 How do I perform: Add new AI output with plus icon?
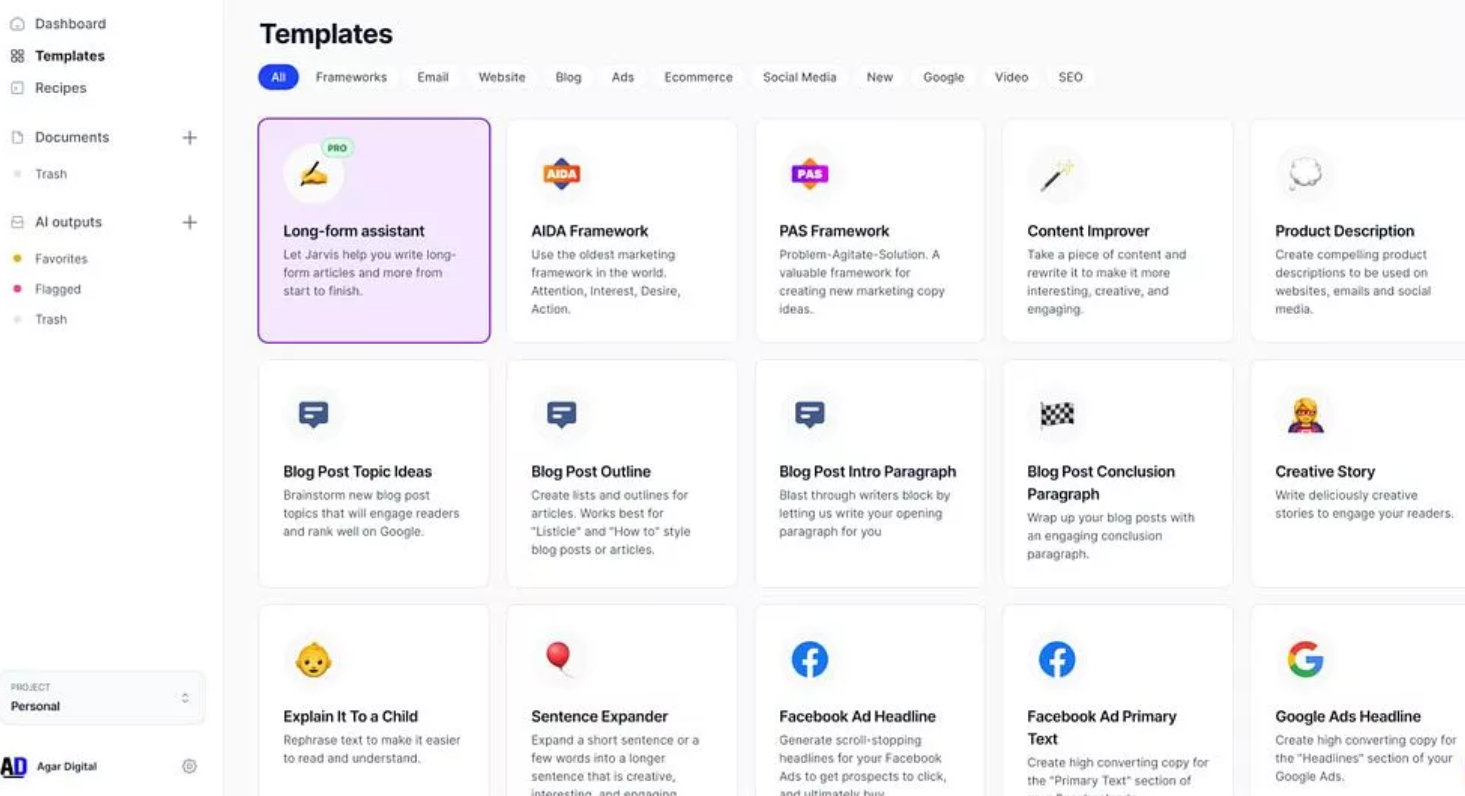click(x=189, y=222)
